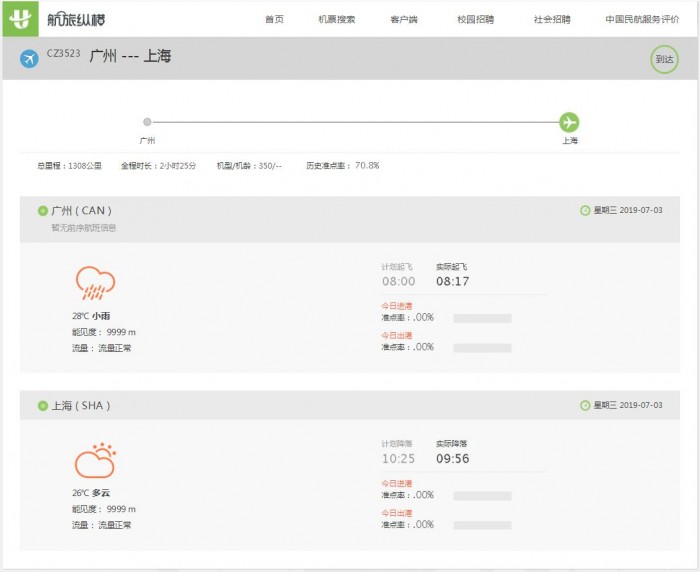Open the 社会招聘 link
The height and width of the screenshot is (572, 700).
(x=552, y=19)
